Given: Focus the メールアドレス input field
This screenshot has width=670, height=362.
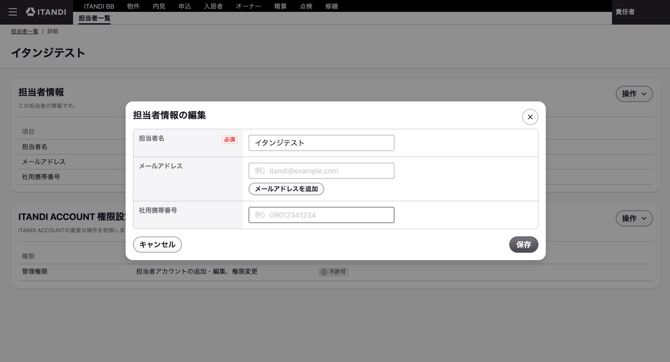Looking at the screenshot, I should (321, 171).
